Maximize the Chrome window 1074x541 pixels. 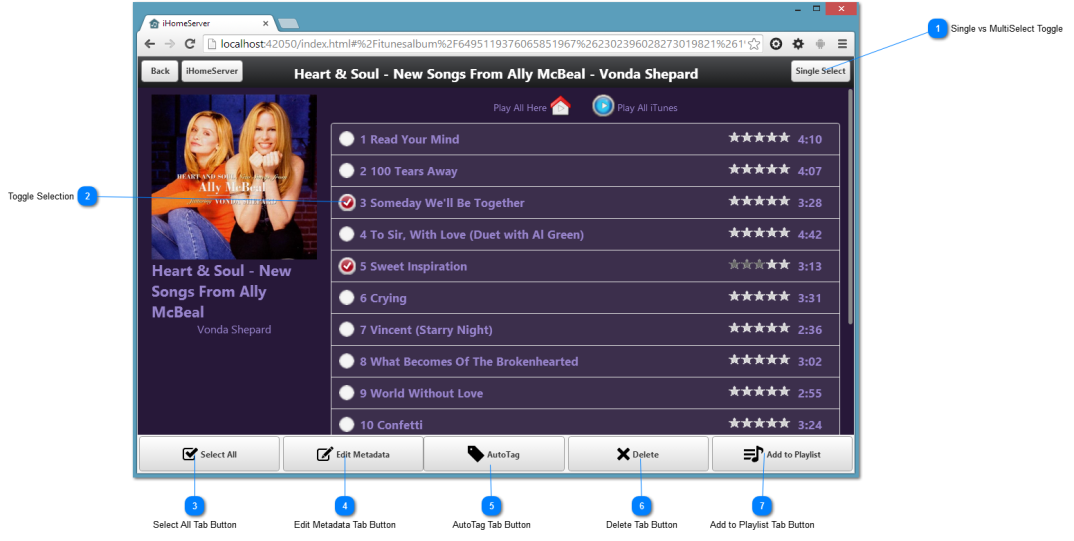[816, 8]
